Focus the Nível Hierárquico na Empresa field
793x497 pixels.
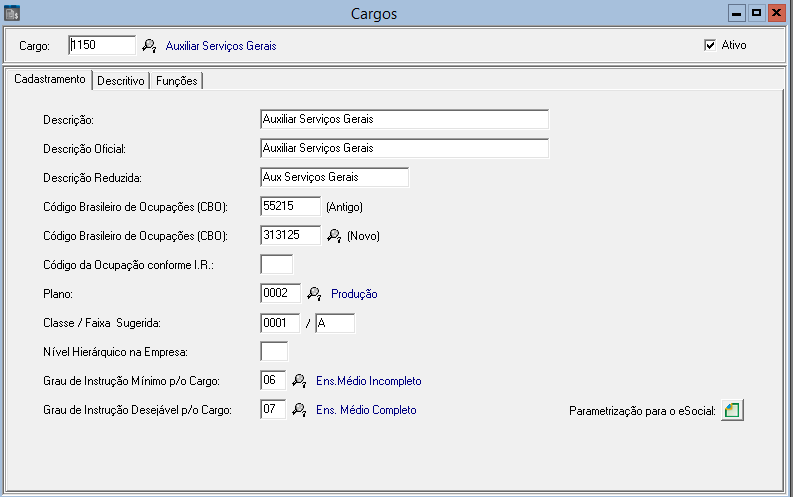[x=273, y=352]
